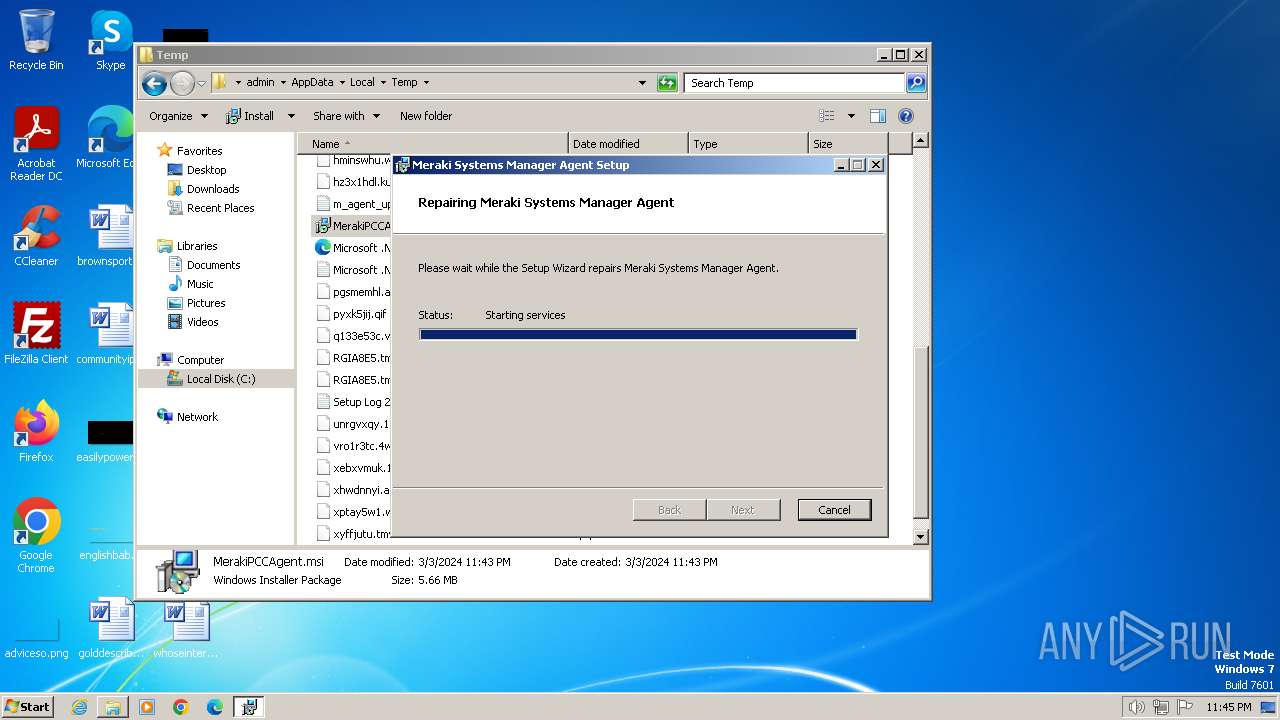
Task: Sort by the Name column header
Action: 432,144
